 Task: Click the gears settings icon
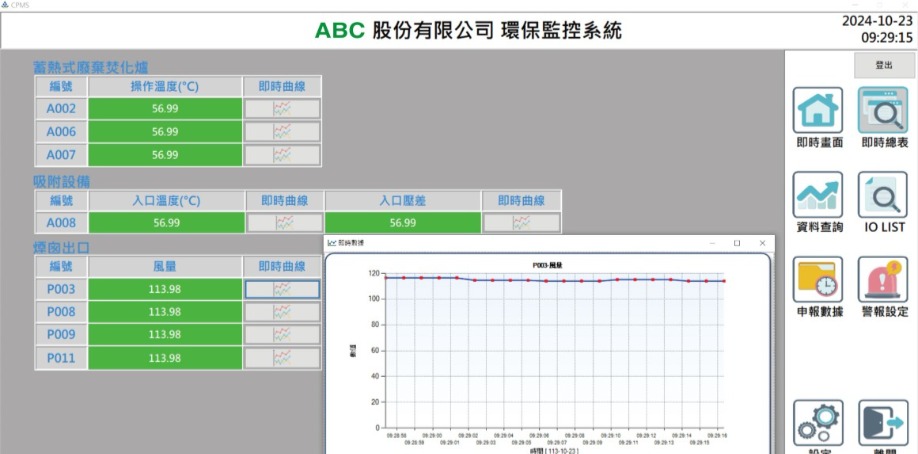pyautogui.click(x=818, y=423)
